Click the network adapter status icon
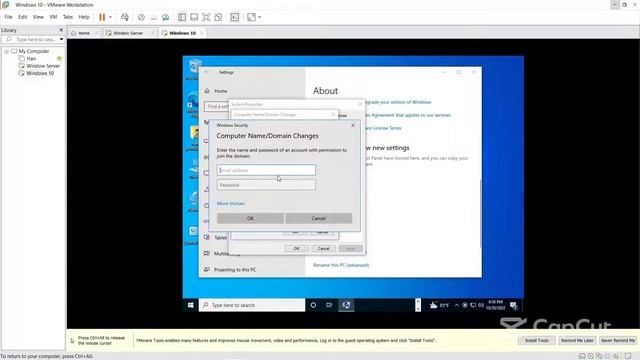This screenshot has height=360, width=640. (599, 356)
